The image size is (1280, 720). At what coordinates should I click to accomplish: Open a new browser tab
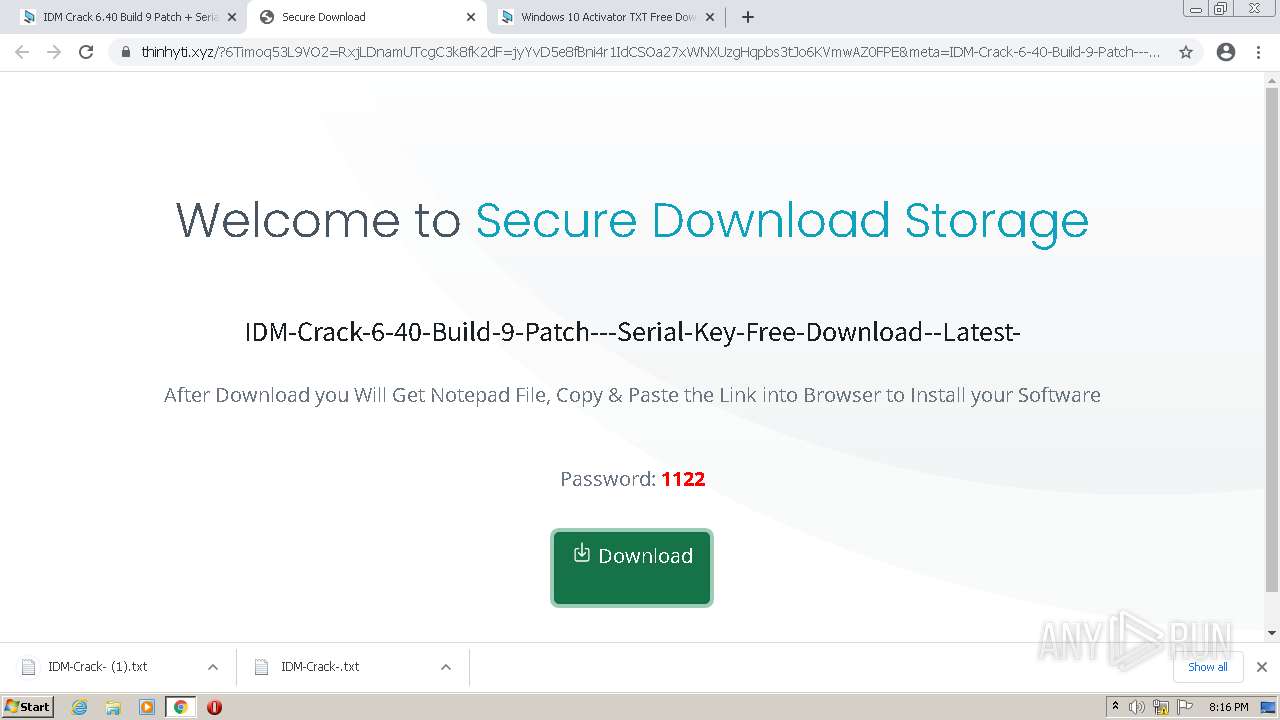click(748, 17)
